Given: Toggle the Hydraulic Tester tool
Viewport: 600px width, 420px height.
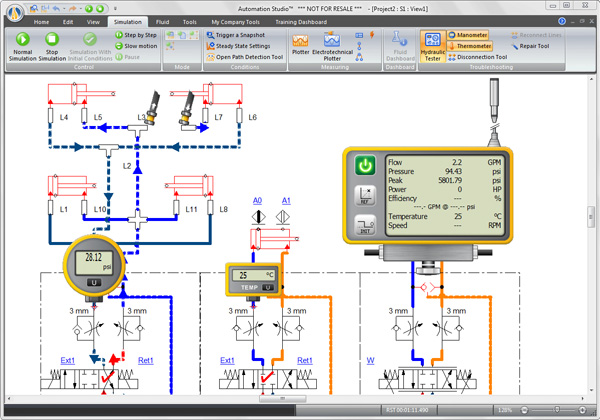Looking at the screenshot, I should [x=433, y=47].
